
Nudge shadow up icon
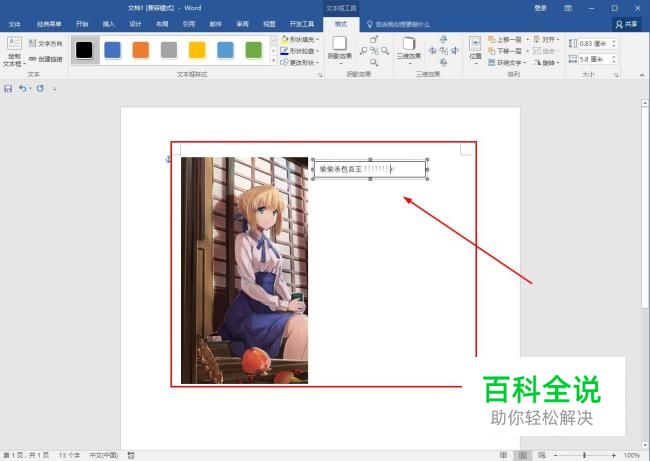tap(374, 39)
